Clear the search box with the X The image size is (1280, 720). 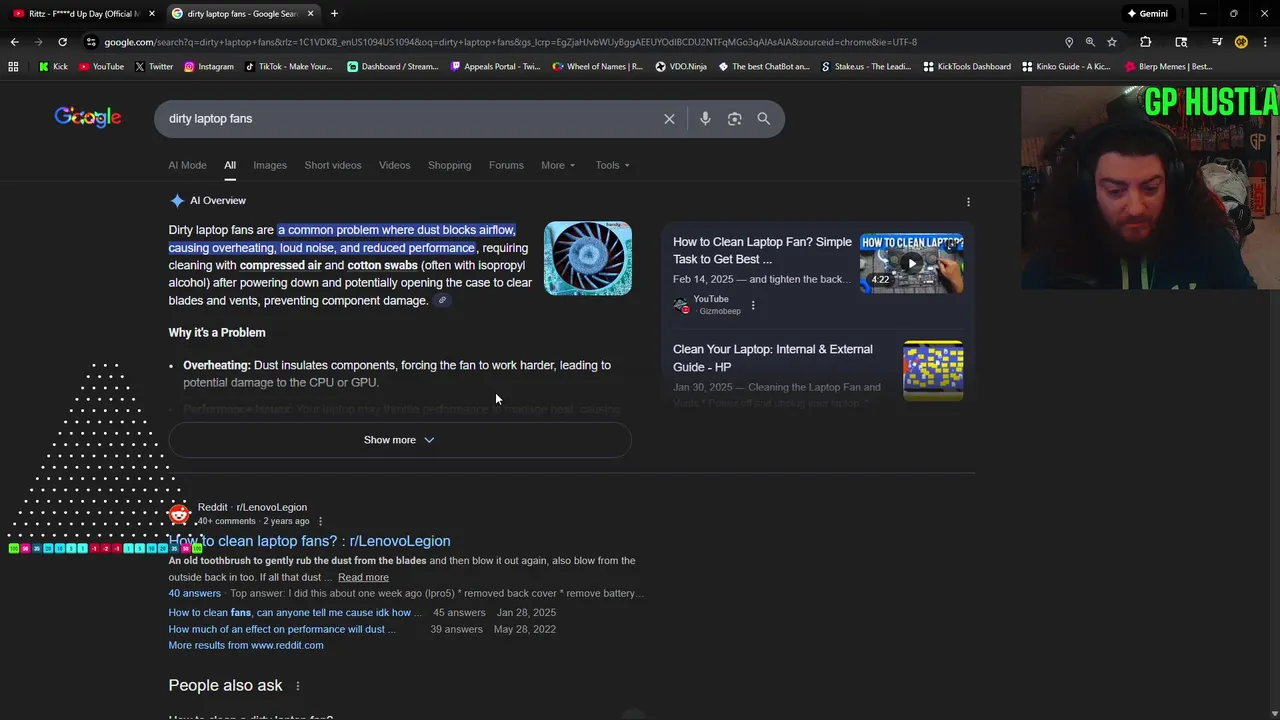[669, 119]
